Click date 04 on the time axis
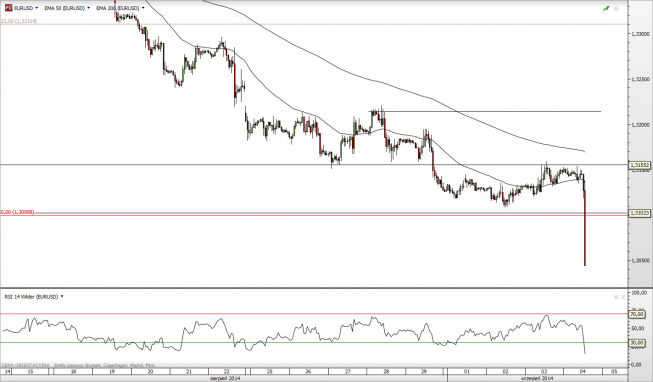 [583, 371]
